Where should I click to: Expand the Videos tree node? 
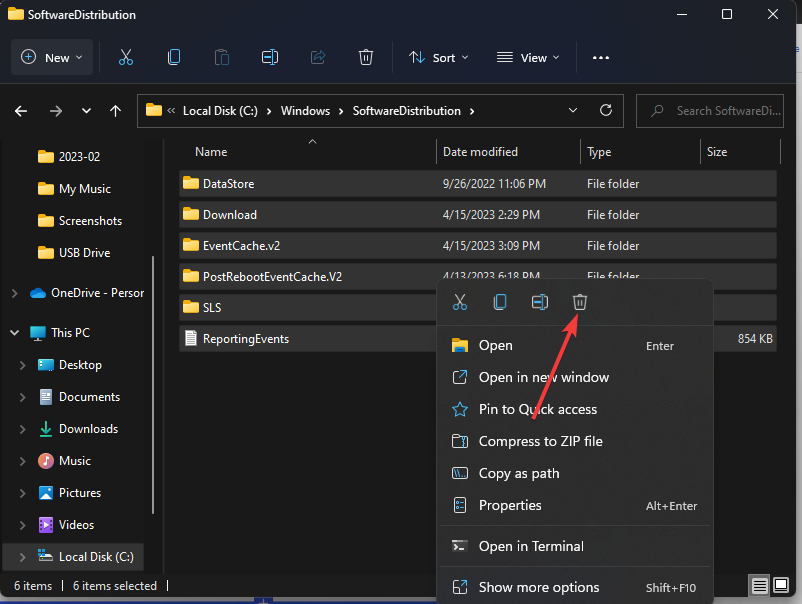[x=23, y=525]
